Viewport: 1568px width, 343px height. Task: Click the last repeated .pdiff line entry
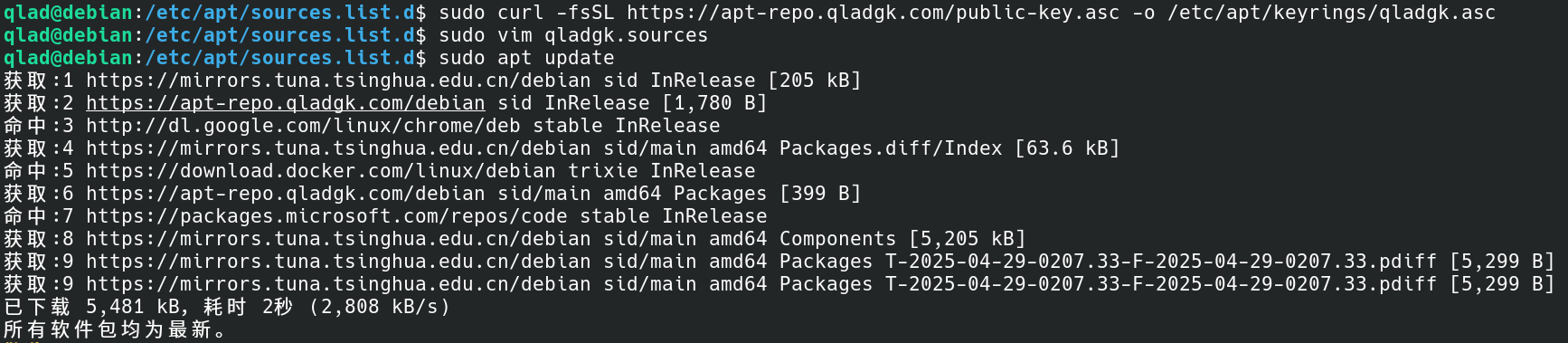[779, 284]
